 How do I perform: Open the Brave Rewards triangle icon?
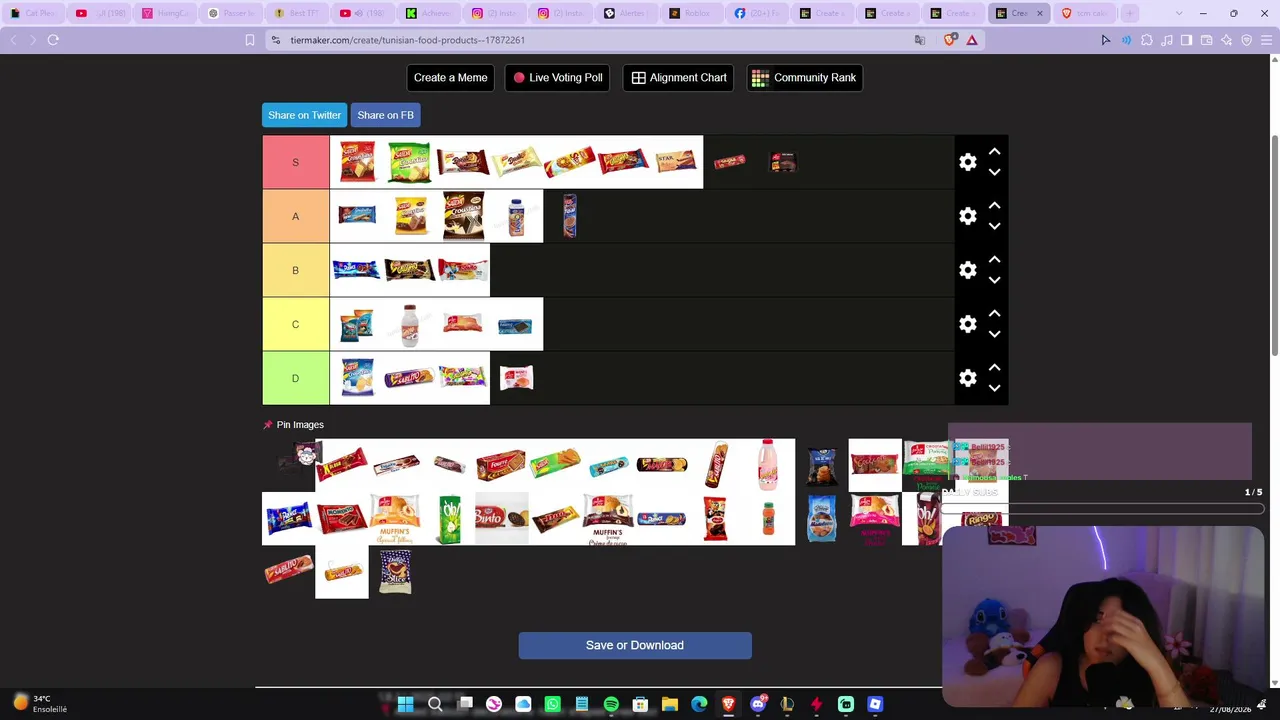tap(971, 40)
